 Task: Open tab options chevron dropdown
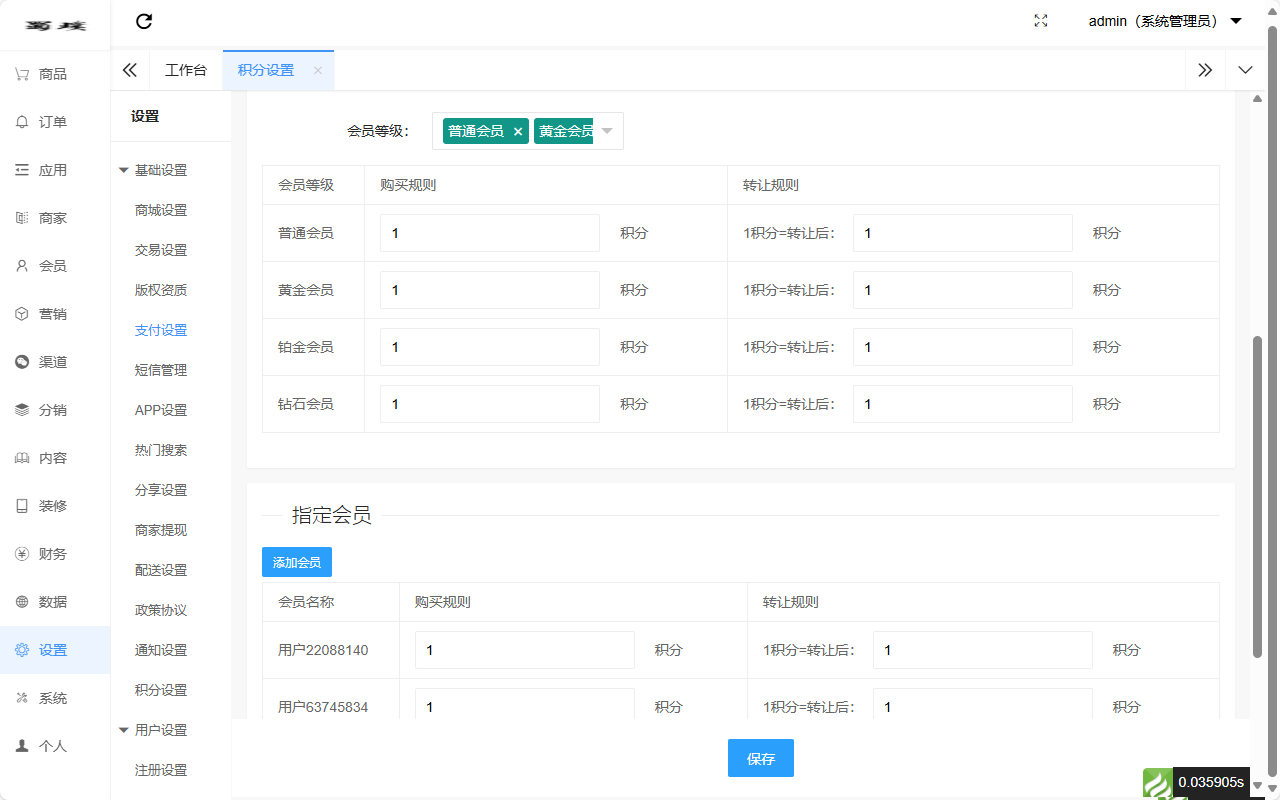coord(1245,70)
